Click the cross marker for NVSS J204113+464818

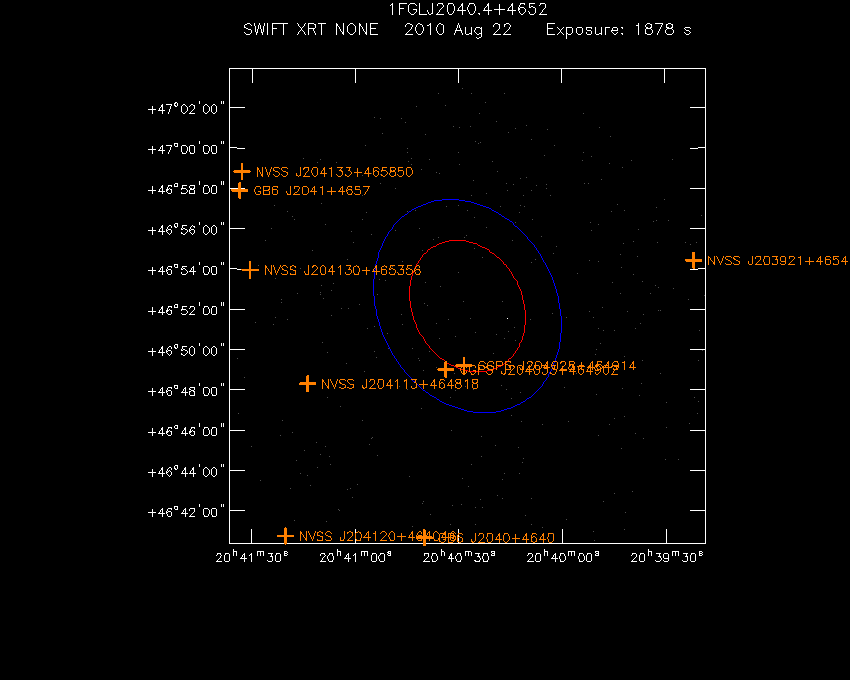(307, 384)
